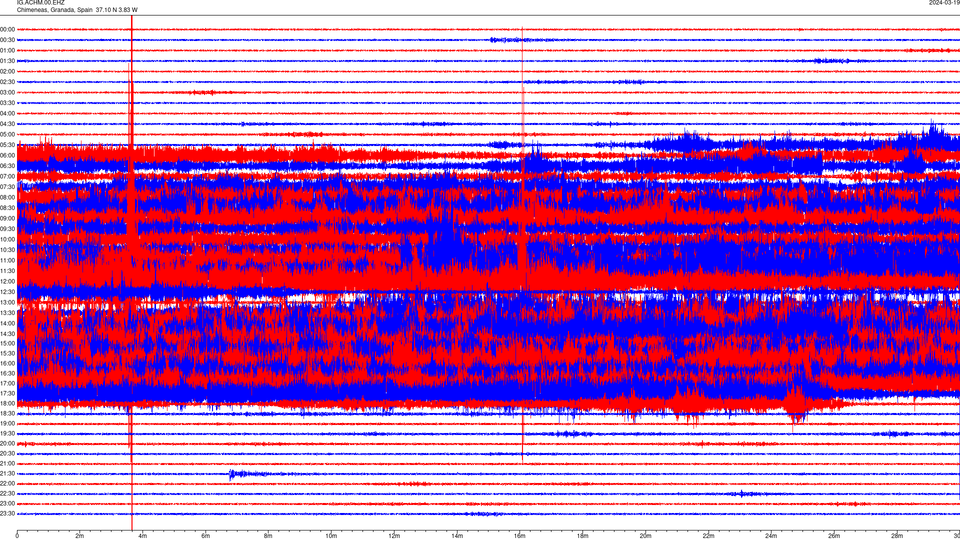Viewport: 960px width, 540px height.
Task: Click the "09:00" time row label
Action: click(x=7, y=218)
